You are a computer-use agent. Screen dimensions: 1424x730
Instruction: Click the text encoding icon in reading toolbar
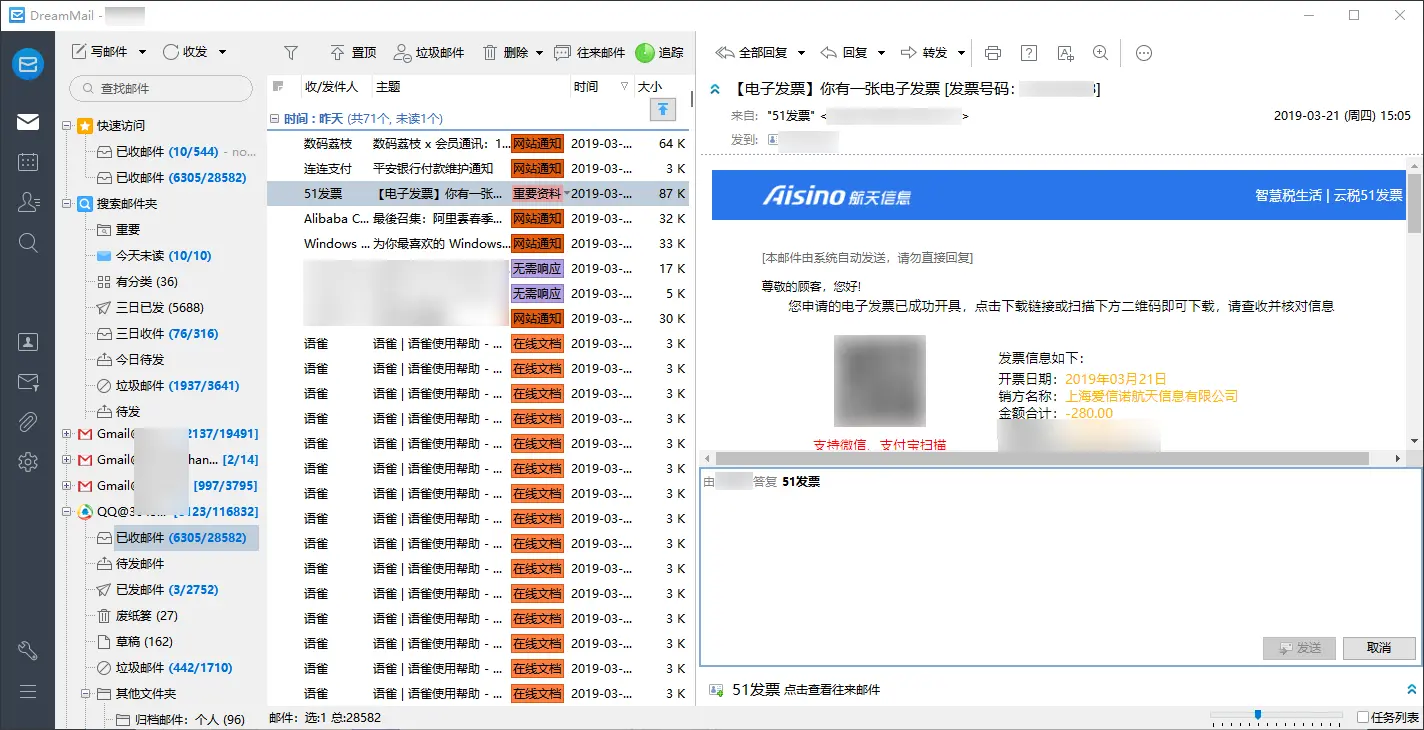click(x=1064, y=52)
